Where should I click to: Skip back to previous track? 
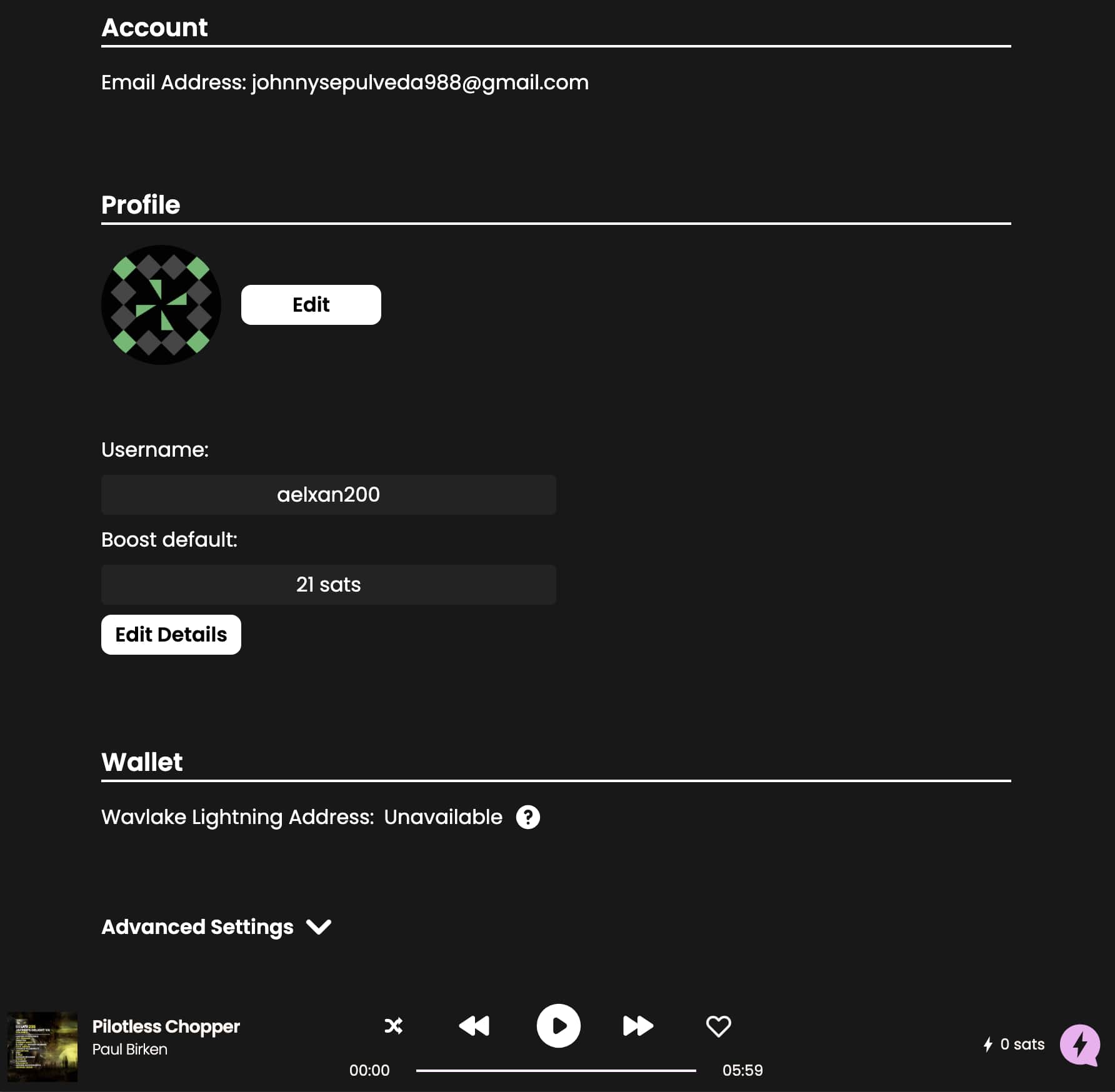(474, 1026)
